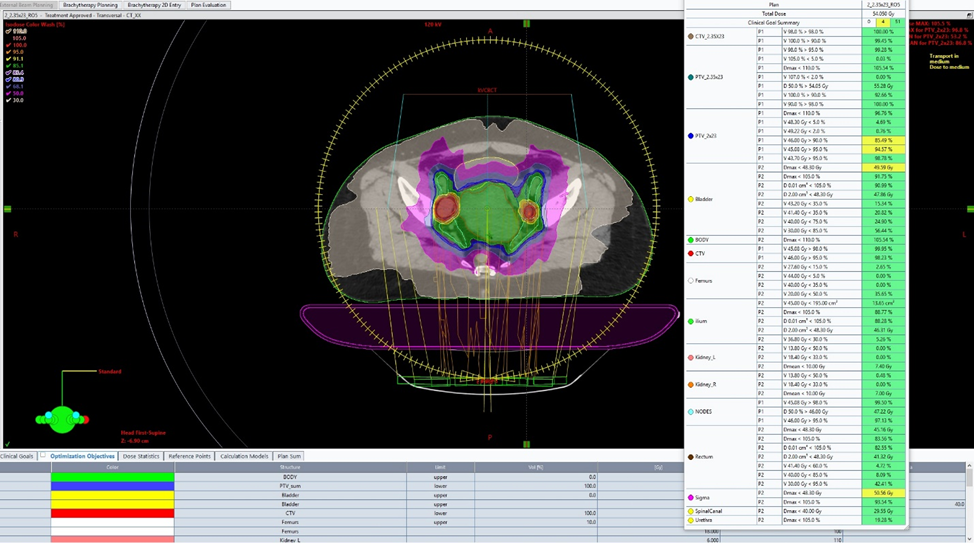The height and width of the screenshot is (543, 974).
Task: Switch to the Plan Evaluation tab
Action: point(209,5)
